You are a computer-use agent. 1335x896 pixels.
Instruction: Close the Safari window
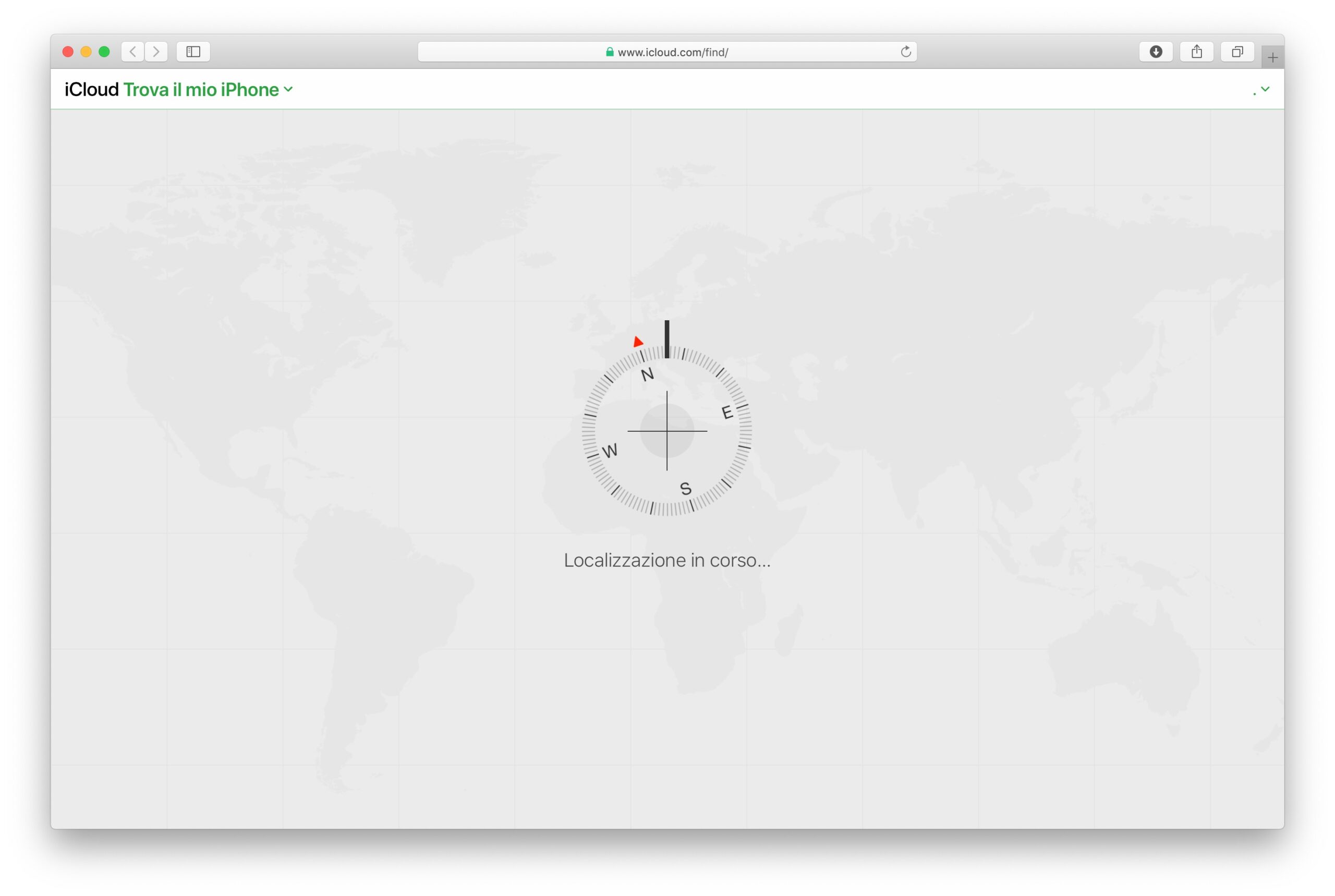coord(68,52)
